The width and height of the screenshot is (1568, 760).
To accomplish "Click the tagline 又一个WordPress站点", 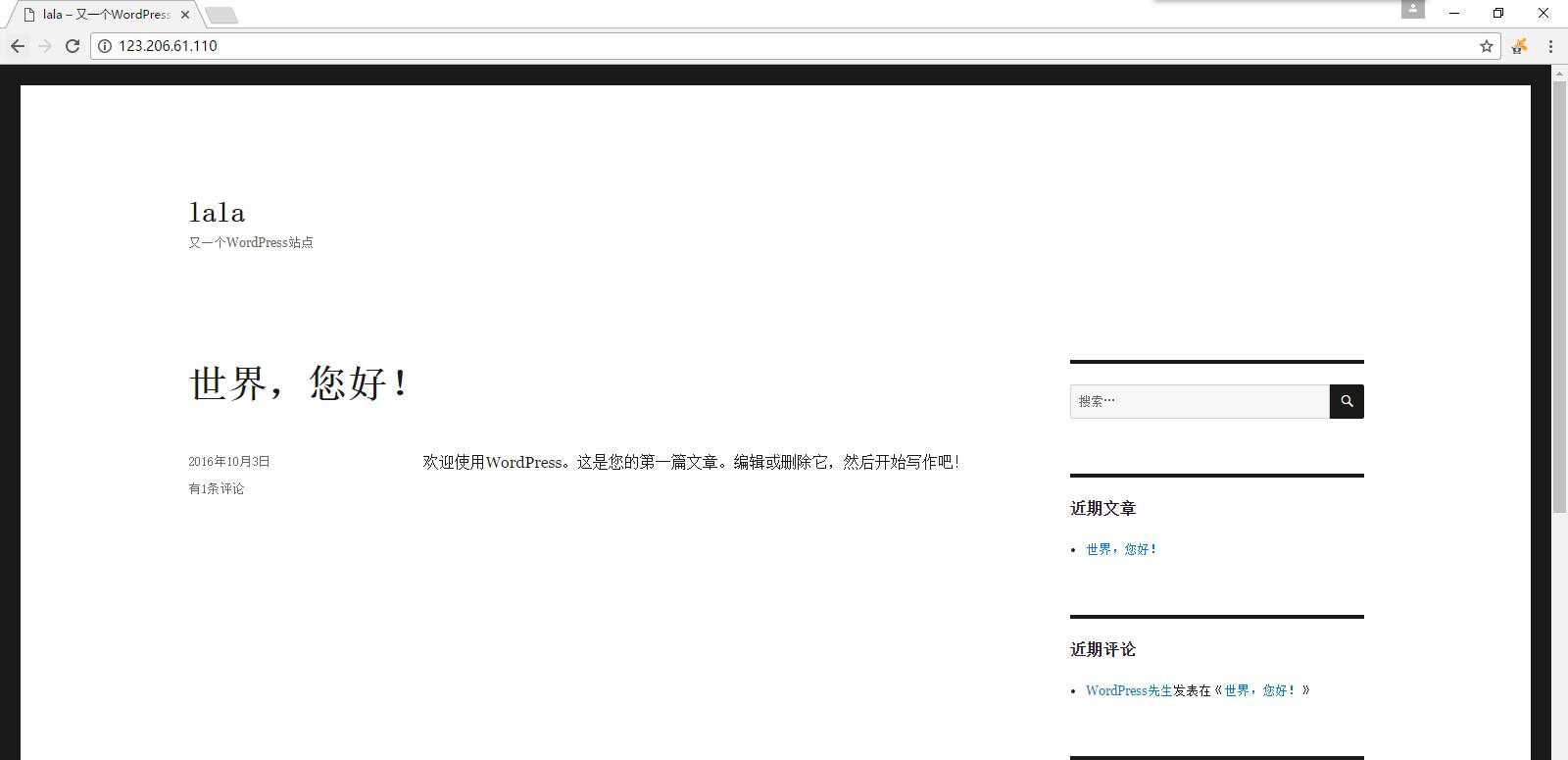I will coord(251,242).
